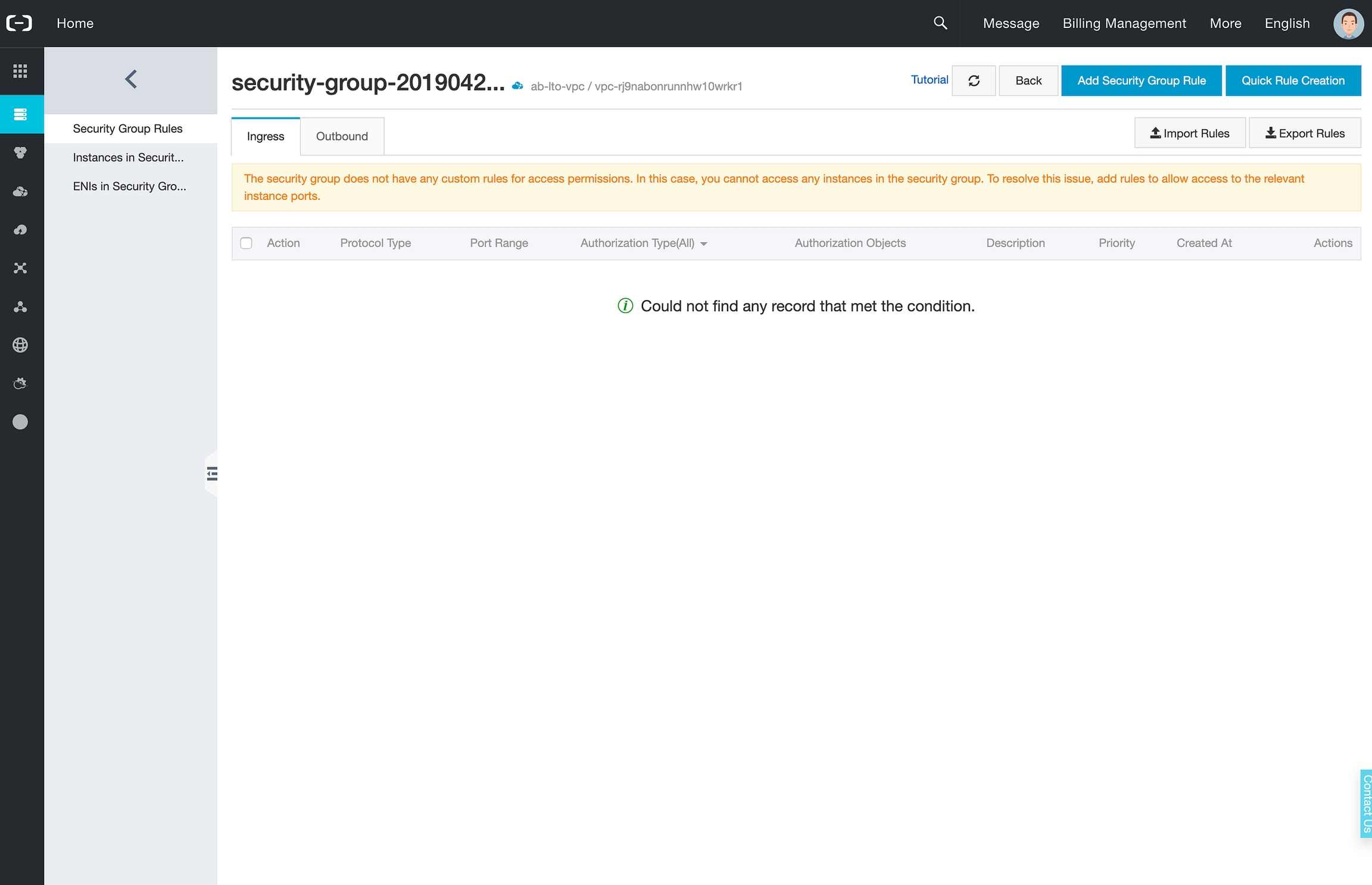Click the Port Range column header
Viewport: 1372px width, 885px height.
499,243
